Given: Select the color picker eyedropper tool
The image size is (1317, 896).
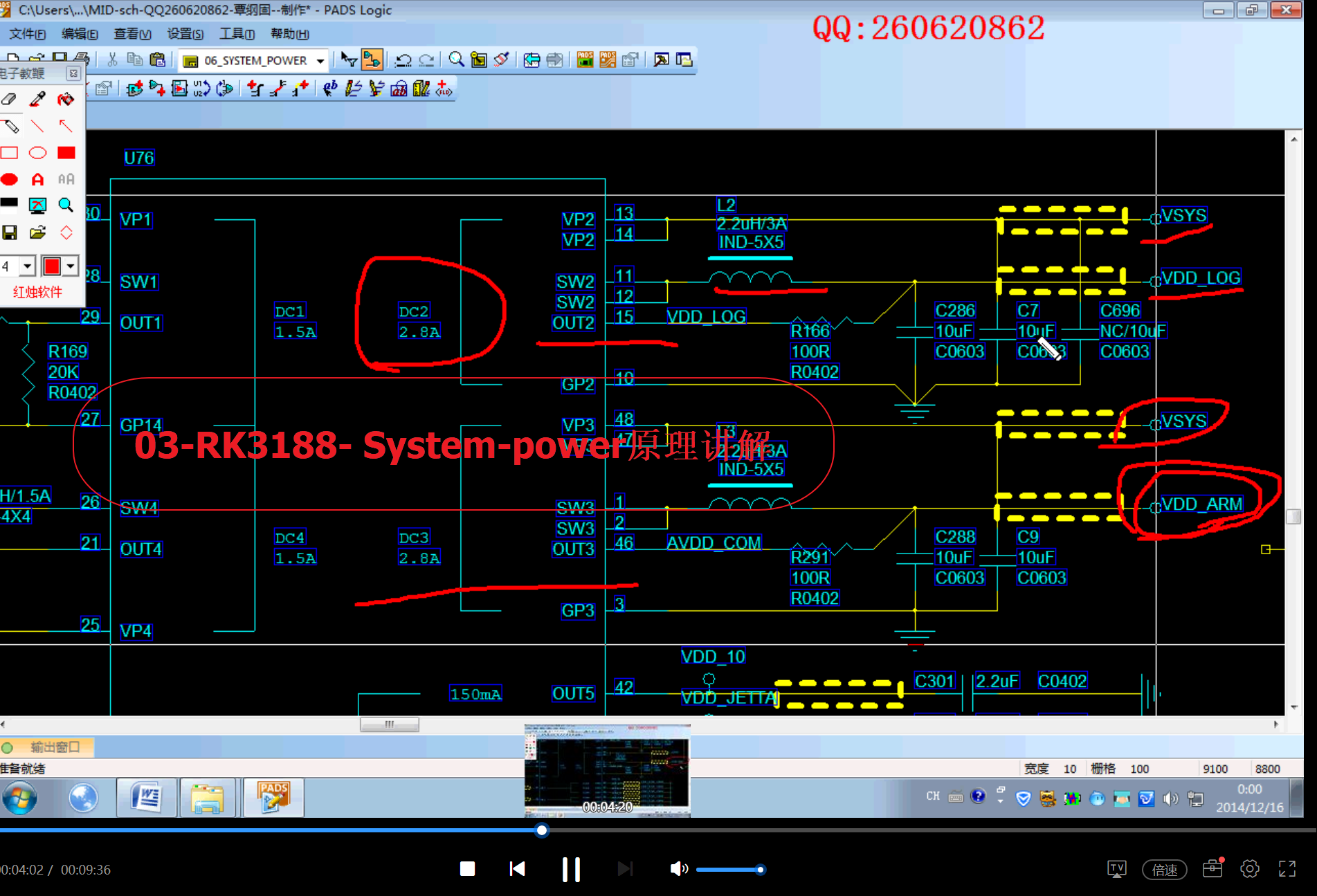Looking at the screenshot, I should 37,99.
